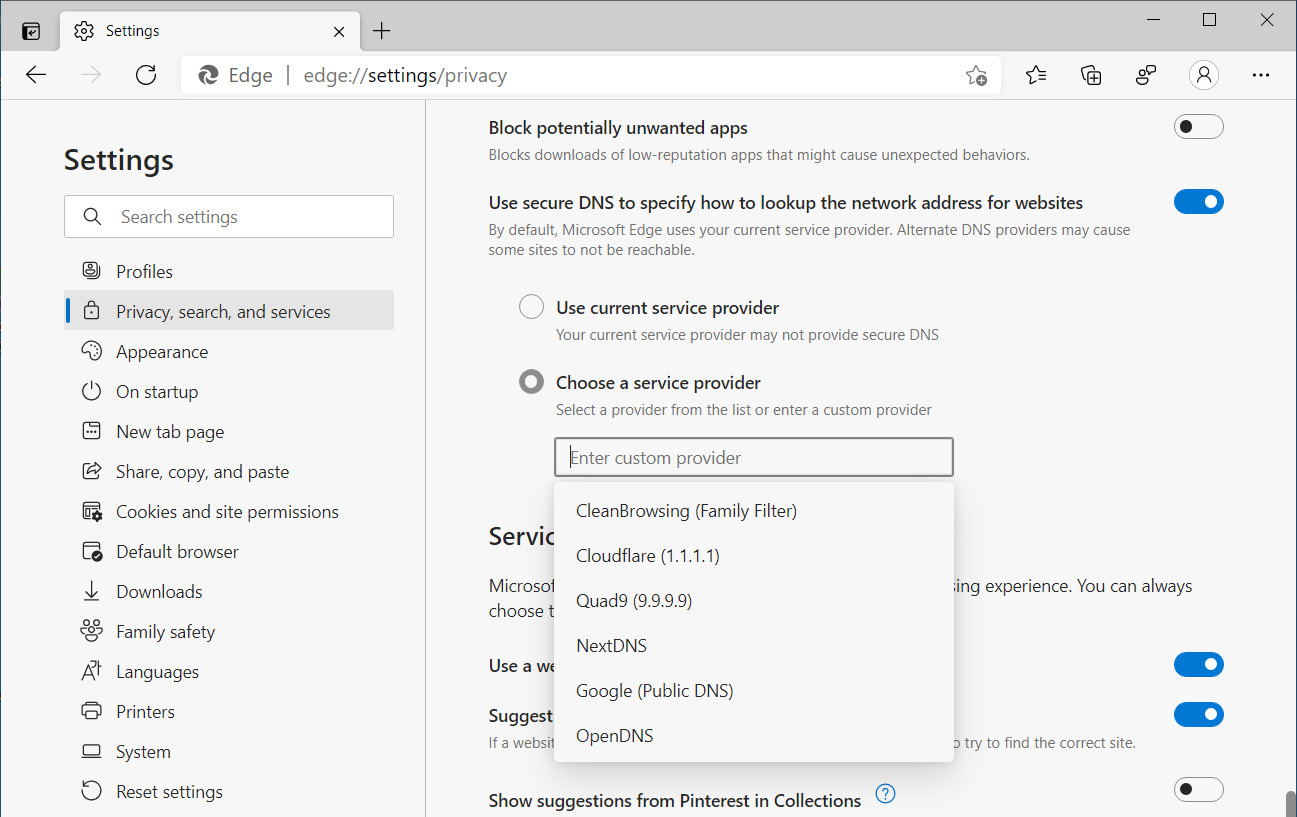1297x817 pixels.
Task: Open Profiles settings page
Action: click(x=229, y=271)
